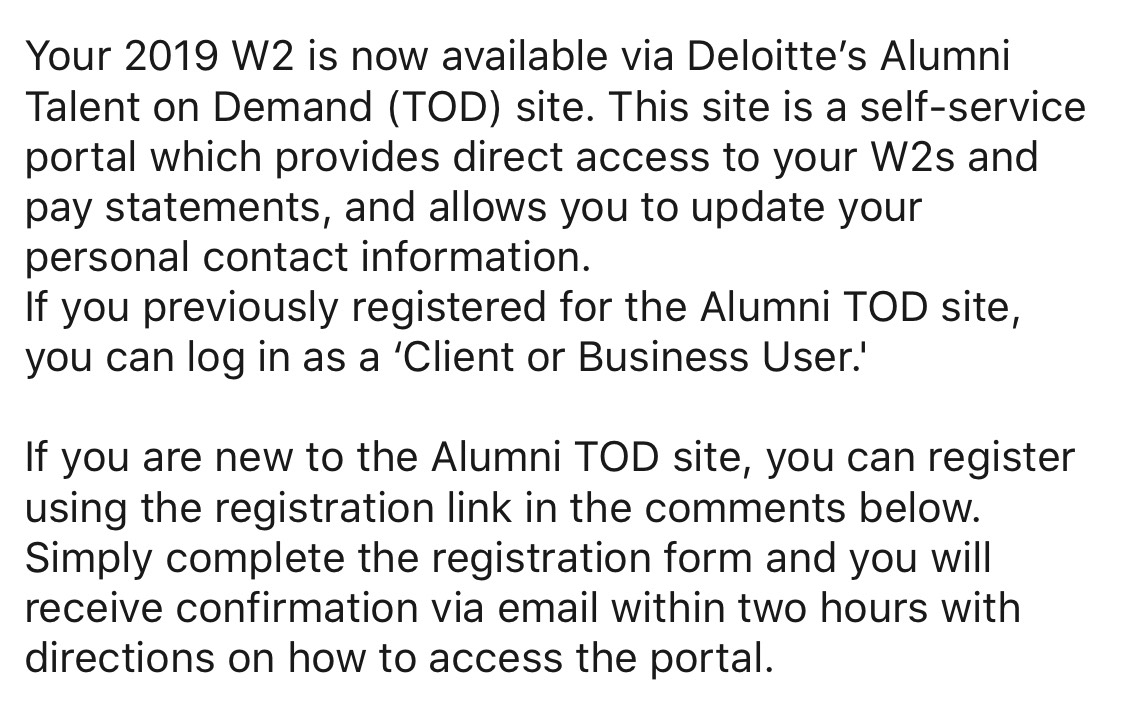Click the word 'portal' starting the third line
The image size is (1125, 713).
[x=81, y=159]
